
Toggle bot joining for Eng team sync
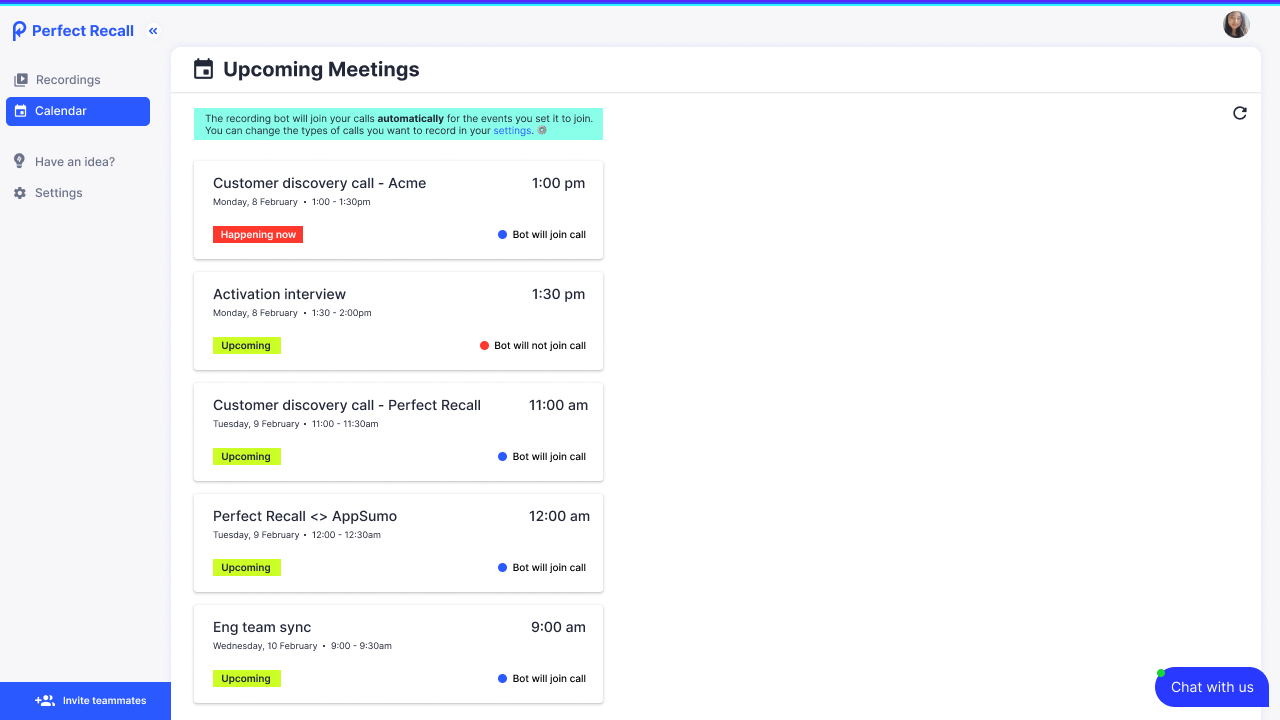(542, 679)
